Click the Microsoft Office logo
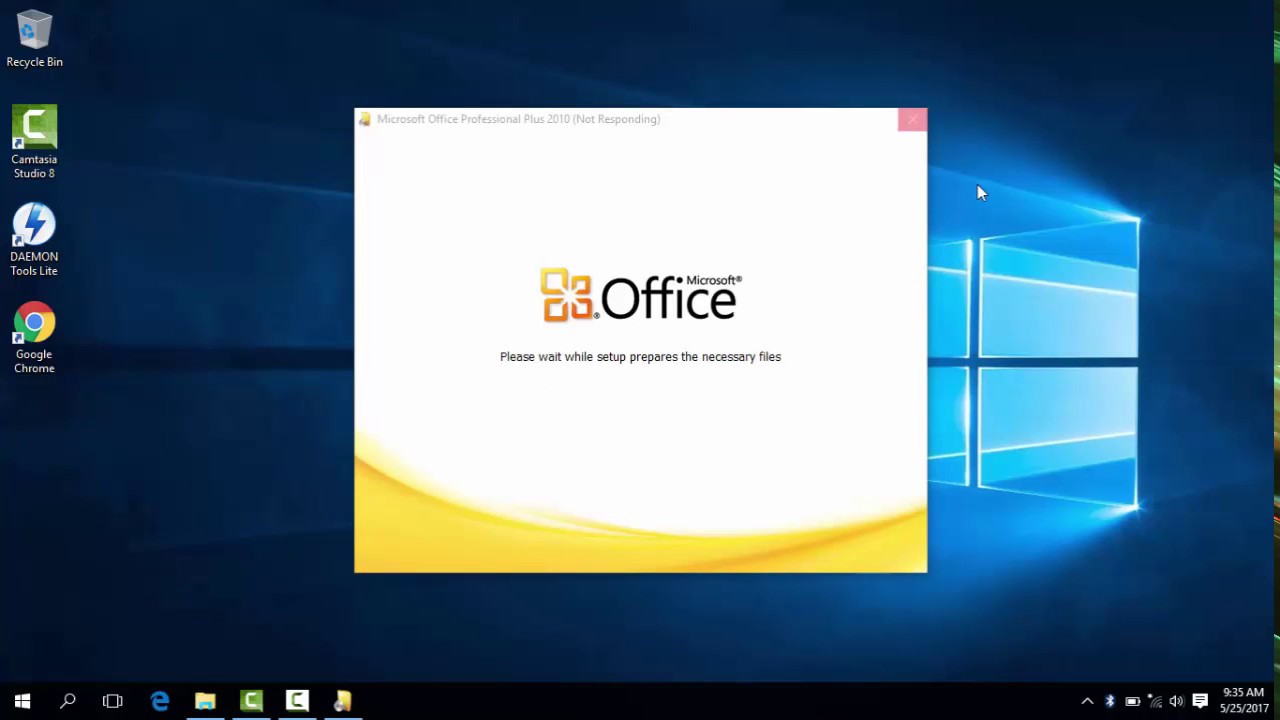The image size is (1280, 720). [641, 295]
